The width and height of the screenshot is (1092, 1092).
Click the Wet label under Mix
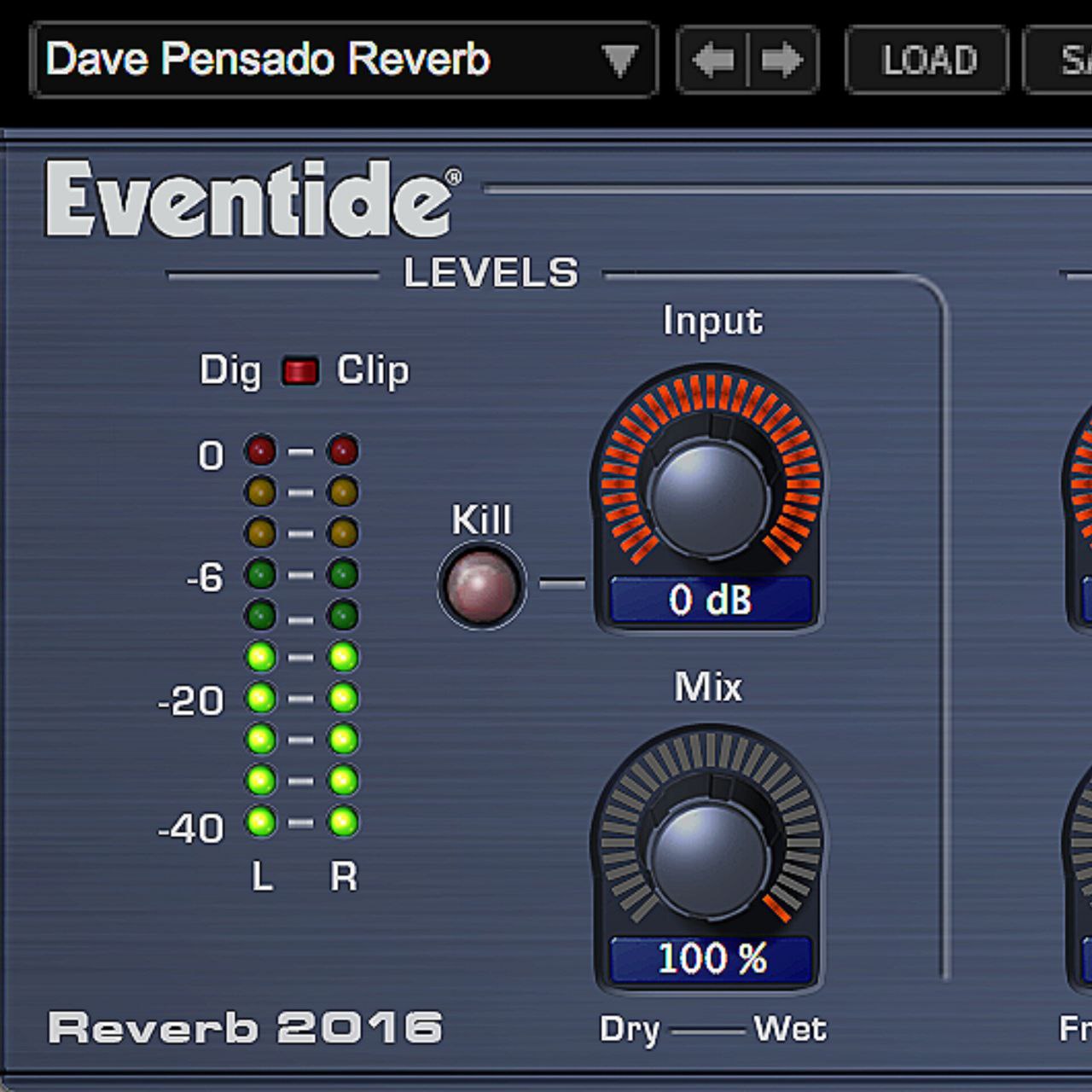pos(791,1028)
